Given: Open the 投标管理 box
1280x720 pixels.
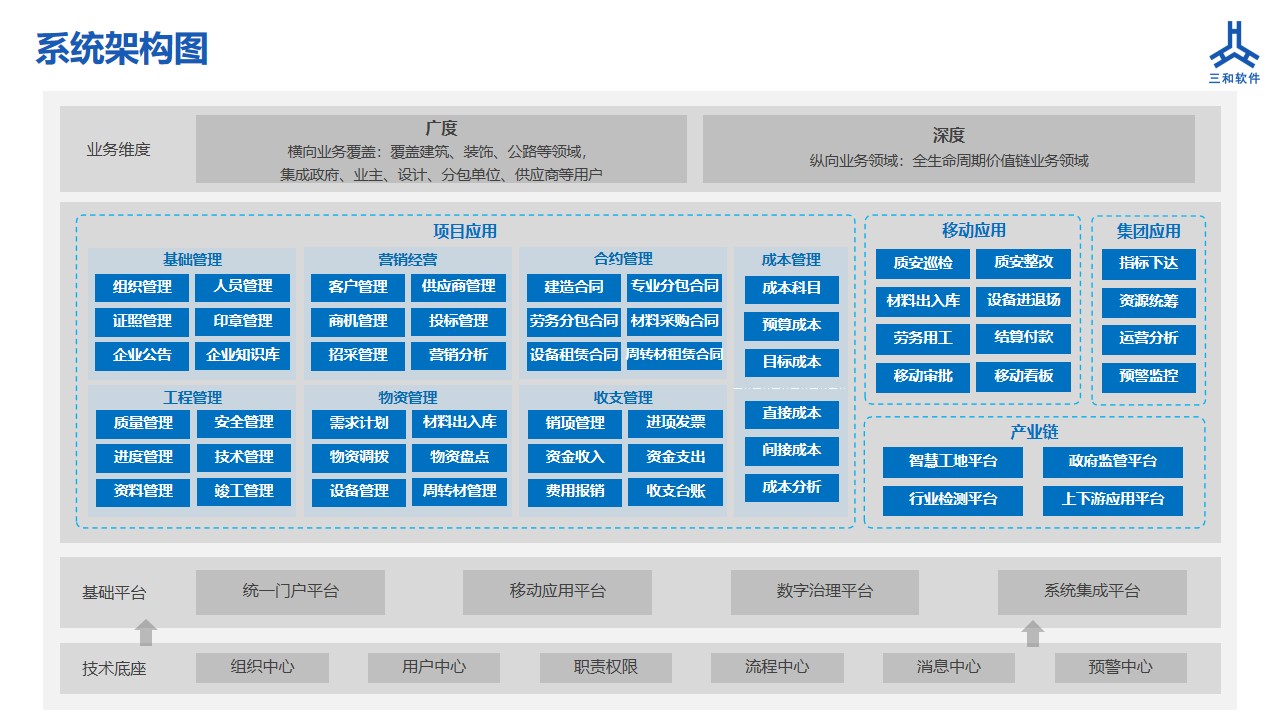Looking at the screenshot, I should click(x=458, y=321).
